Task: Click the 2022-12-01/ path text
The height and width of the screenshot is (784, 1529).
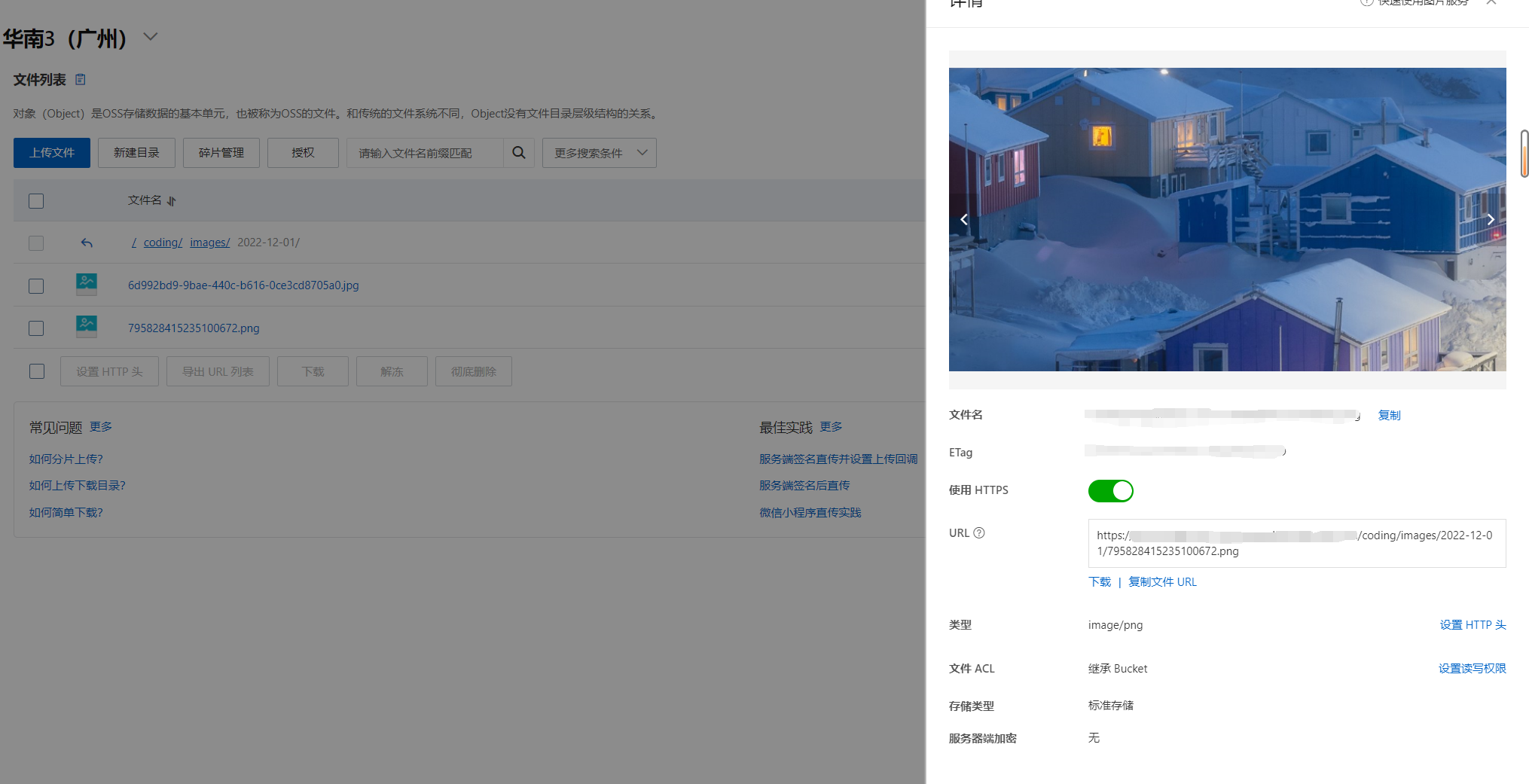Action: click(x=269, y=243)
